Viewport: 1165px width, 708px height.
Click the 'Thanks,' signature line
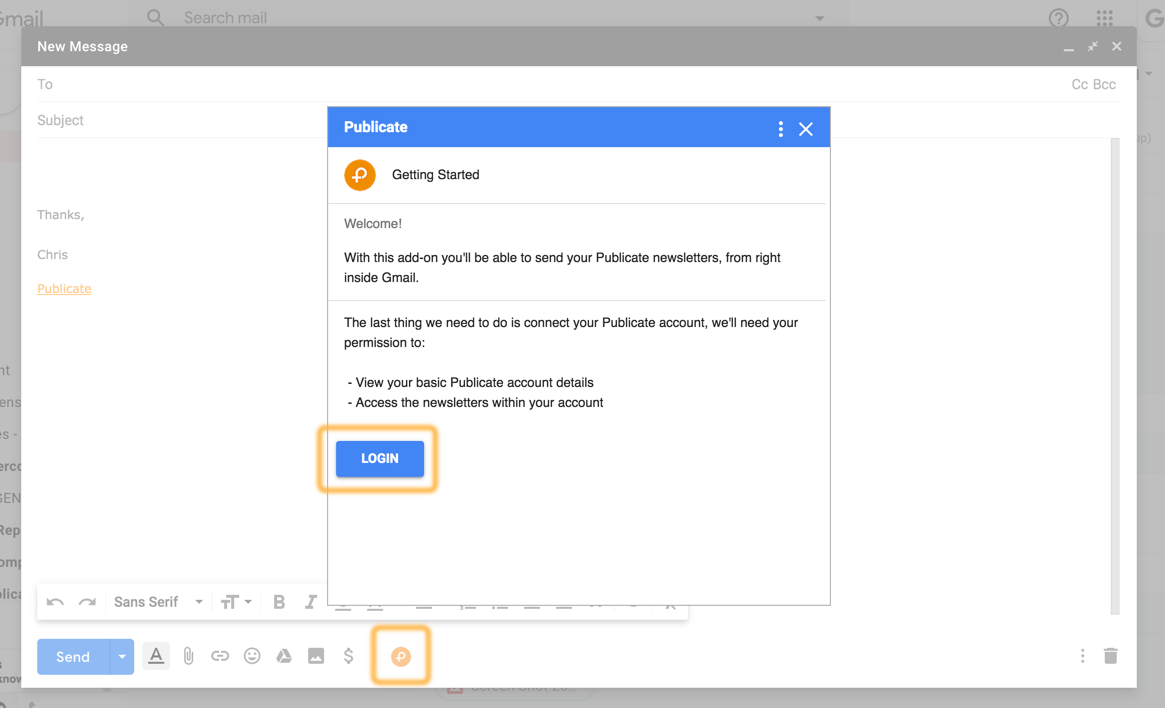61,215
